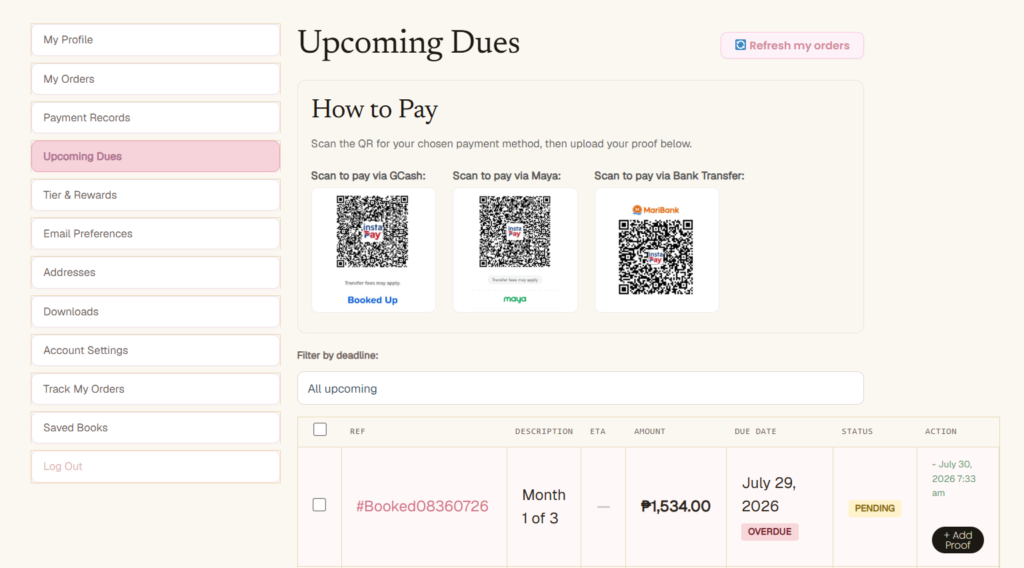
Task: Click the July 30, 2026 7:33 am timestamp
Action: (953, 479)
